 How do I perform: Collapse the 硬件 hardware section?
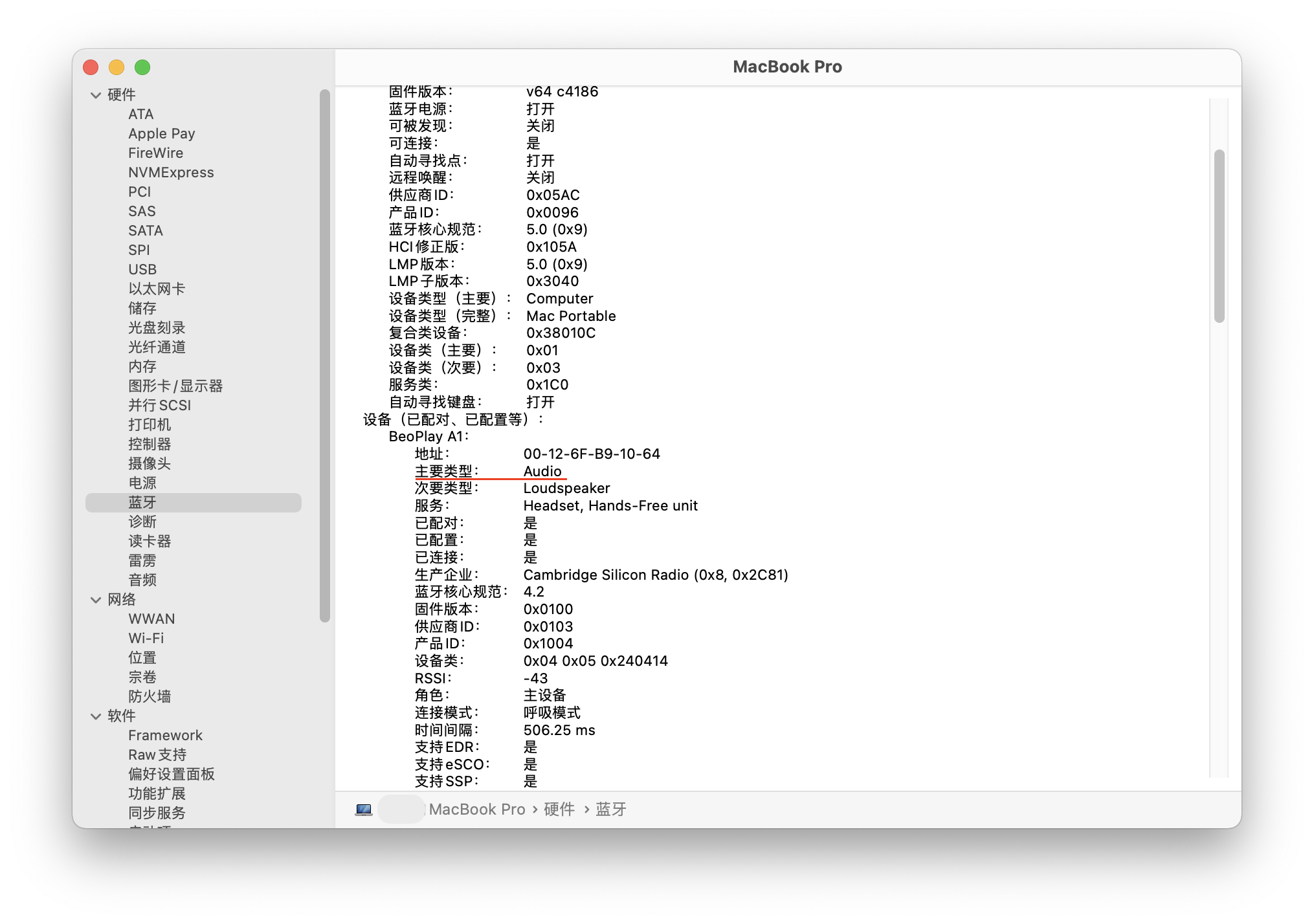click(x=96, y=95)
